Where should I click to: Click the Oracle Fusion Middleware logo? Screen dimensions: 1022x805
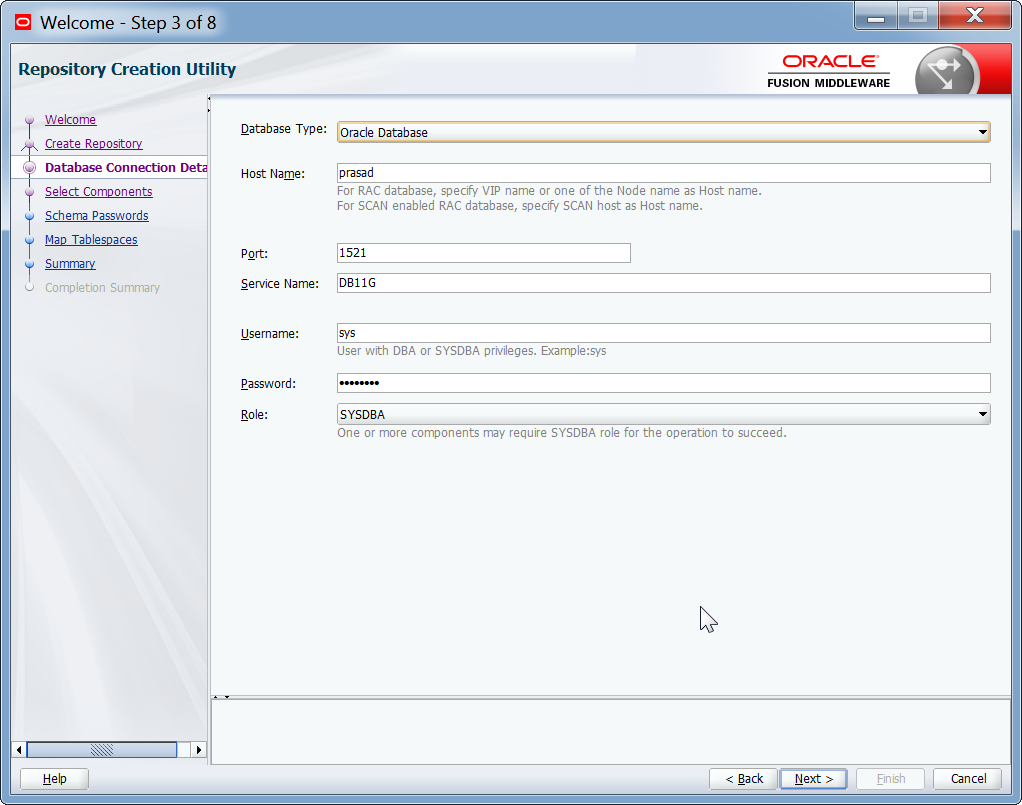828,71
